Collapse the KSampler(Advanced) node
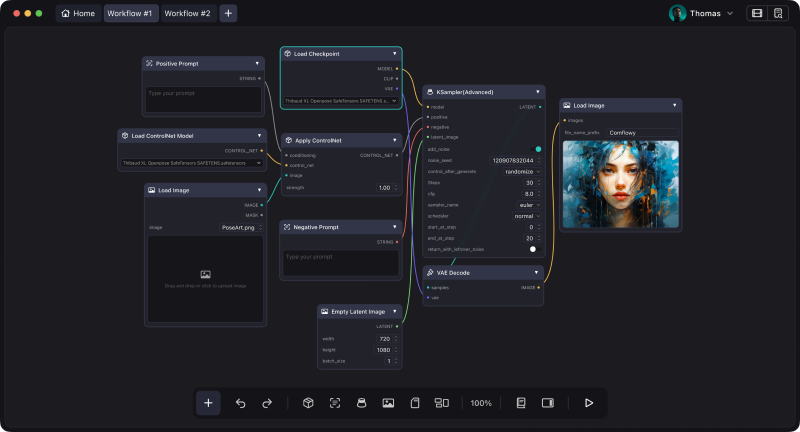 tap(538, 92)
